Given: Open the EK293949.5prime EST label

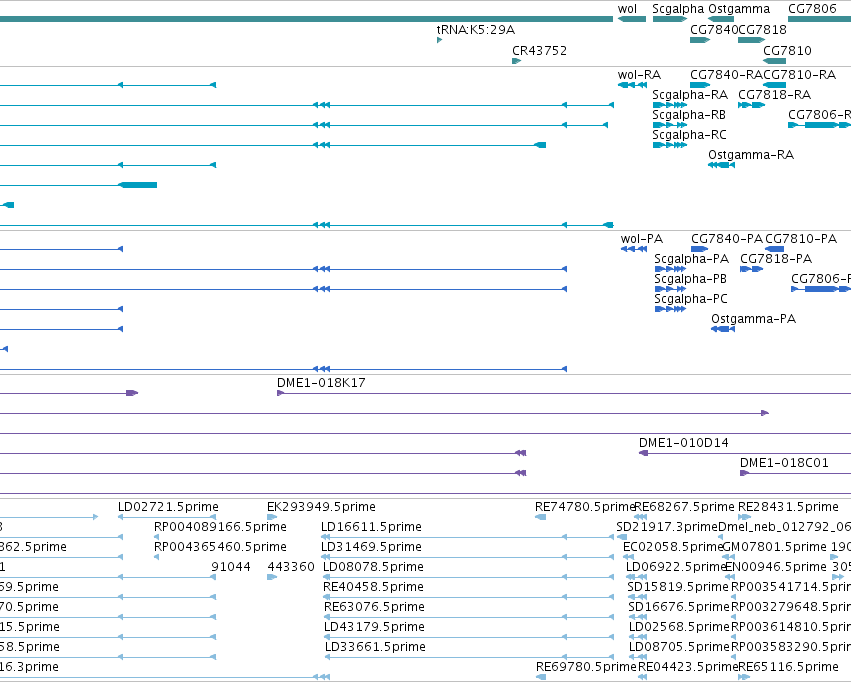Looking at the screenshot, I should (x=321, y=507).
